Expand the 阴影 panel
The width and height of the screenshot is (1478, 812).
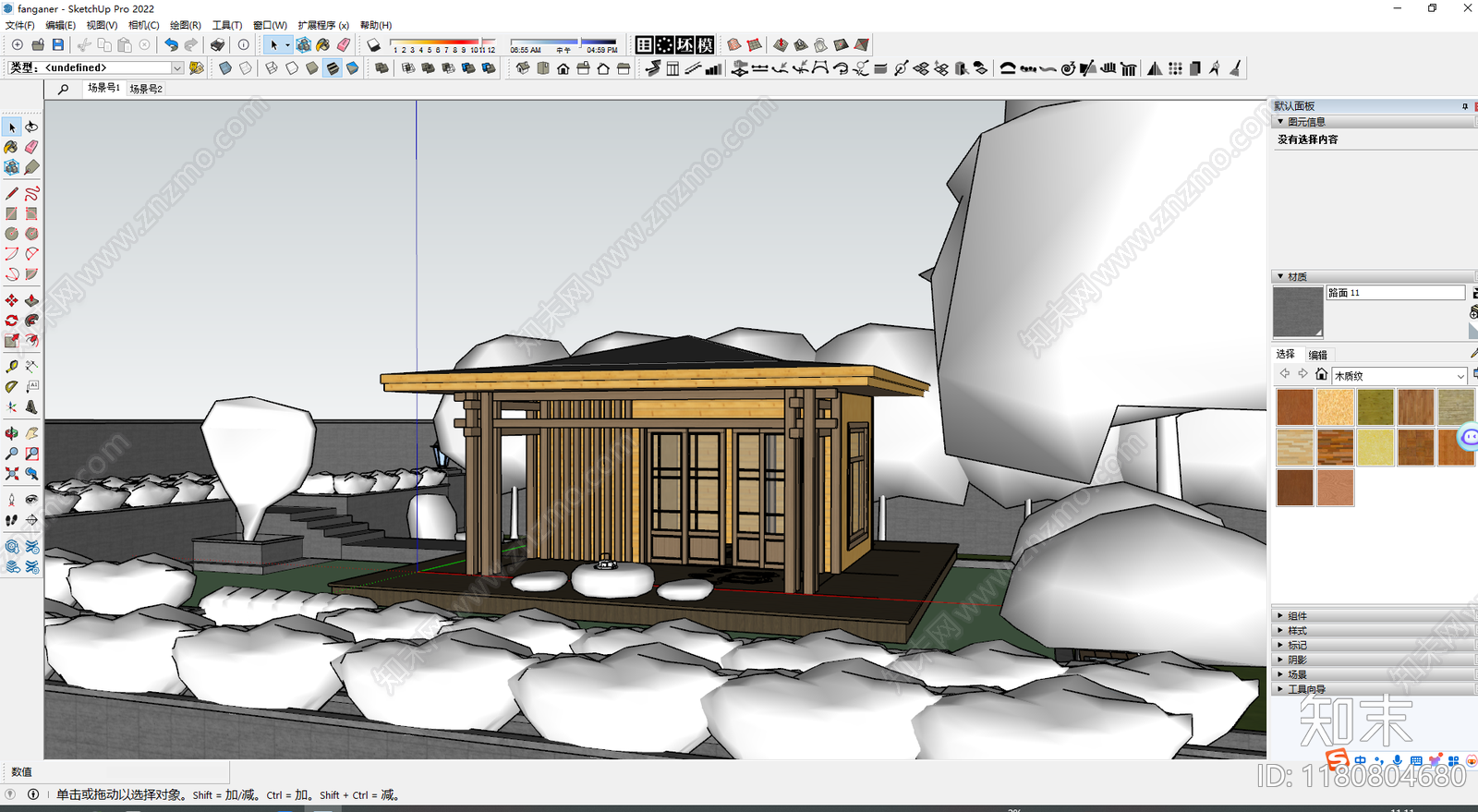[1280, 660]
